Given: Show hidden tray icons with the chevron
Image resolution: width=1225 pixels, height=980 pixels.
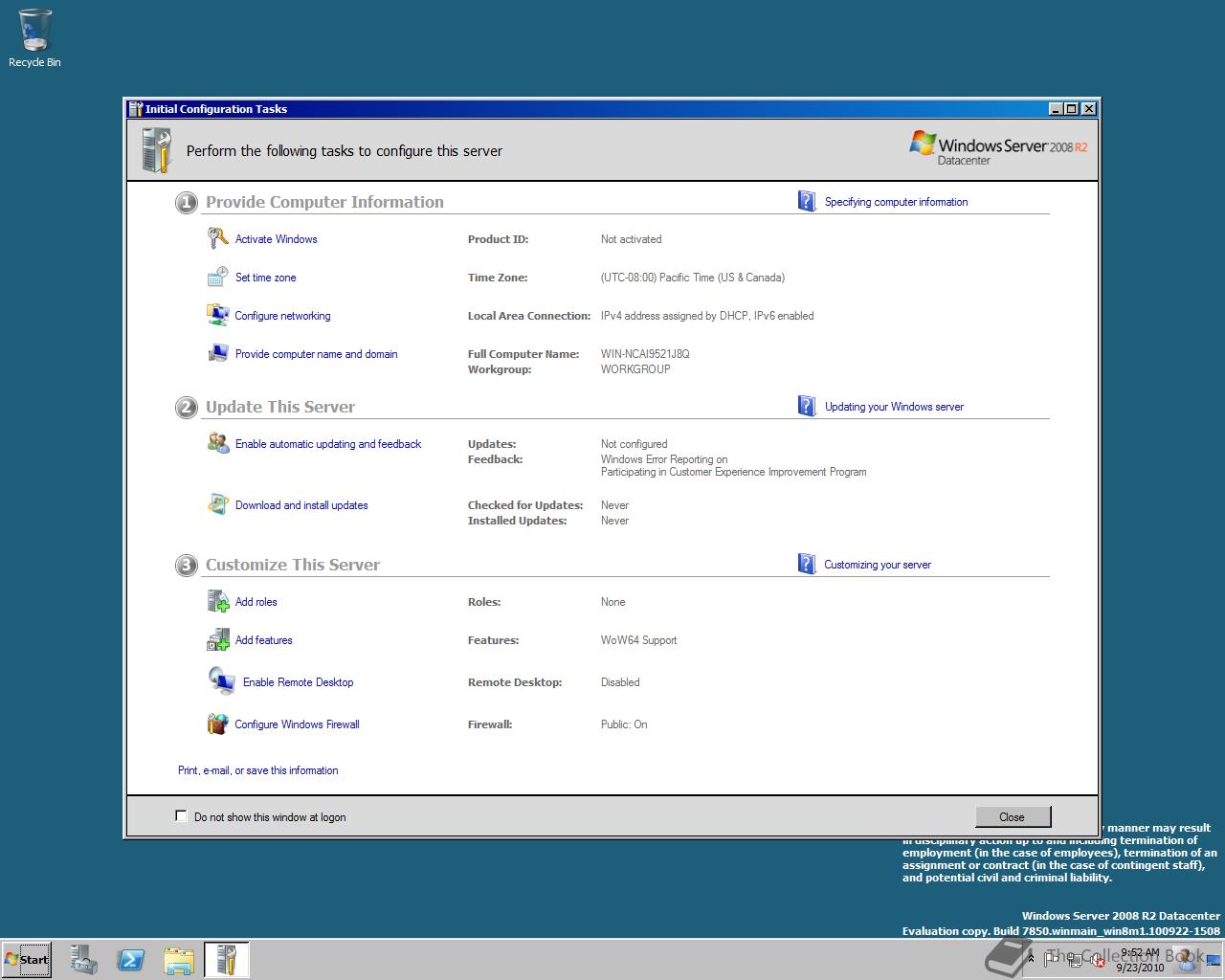Looking at the screenshot, I should point(1031,957).
